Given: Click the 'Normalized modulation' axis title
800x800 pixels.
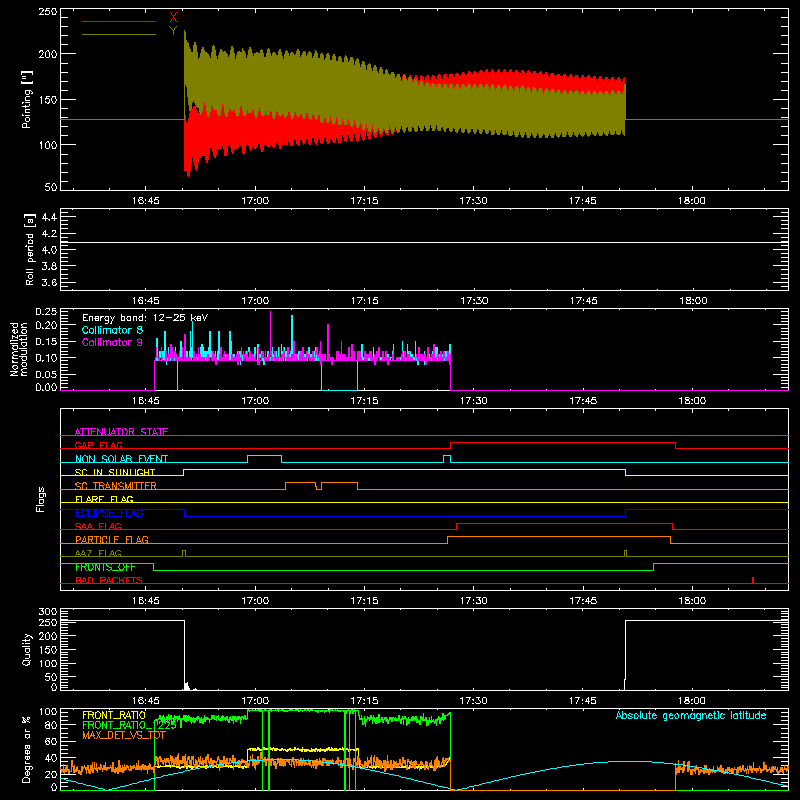Looking at the screenshot, I should pyautogui.click(x=18, y=349).
